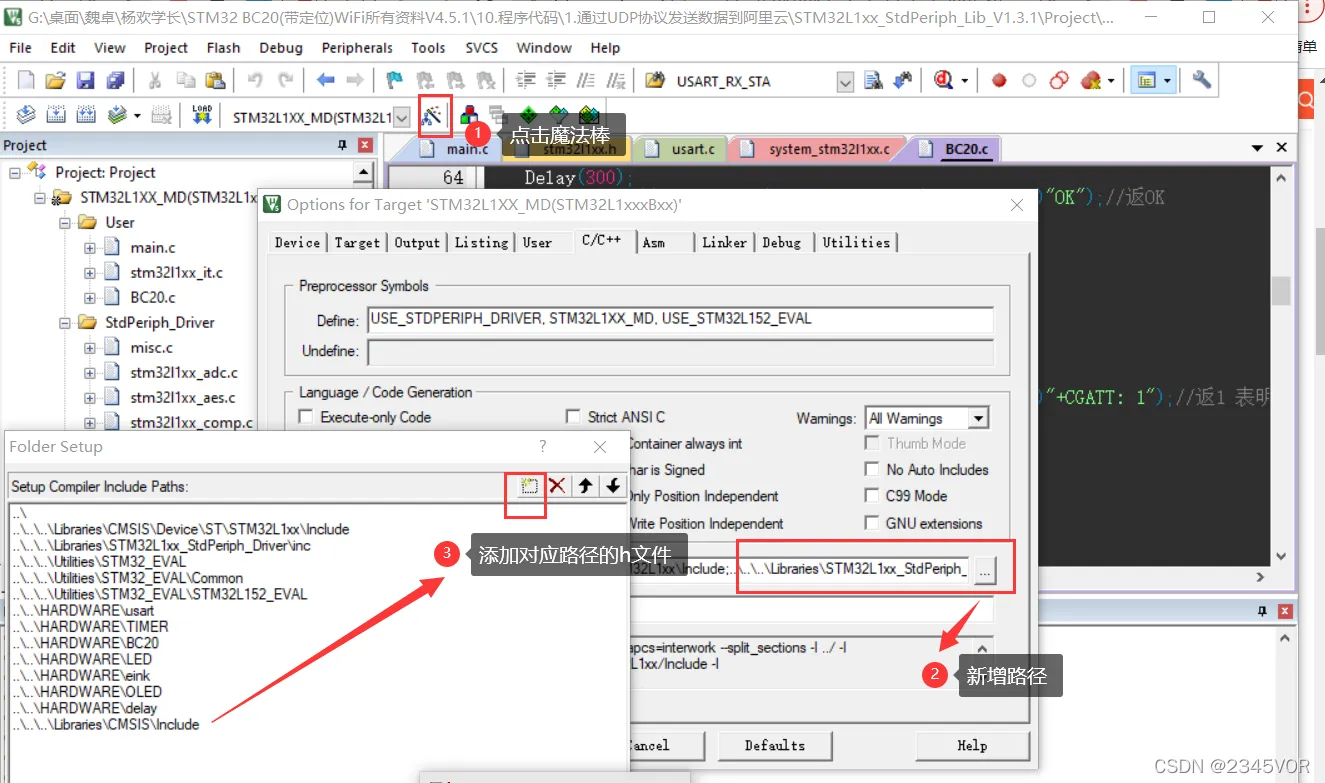
Task: Open the Warnings combo box
Action: click(927, 418)
